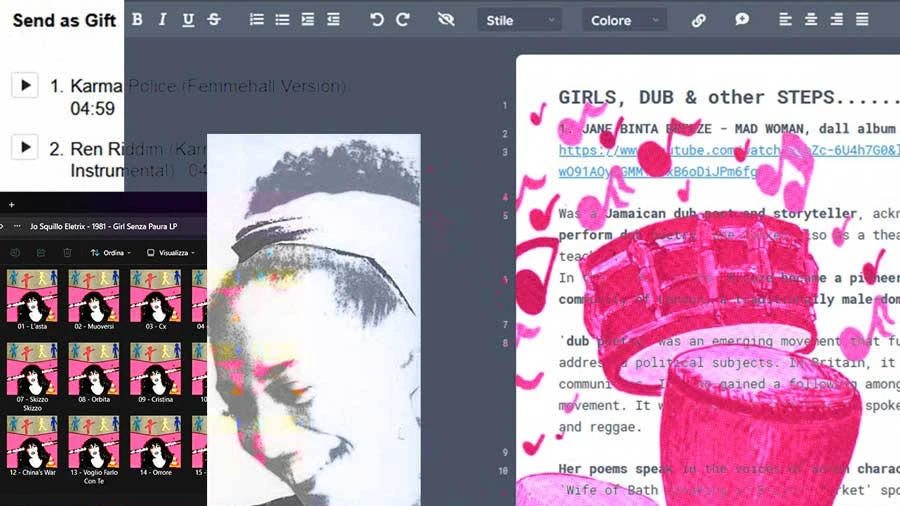Toggle italic text formatting
This screenshot has height=506, width=900.
pos(162,20)
